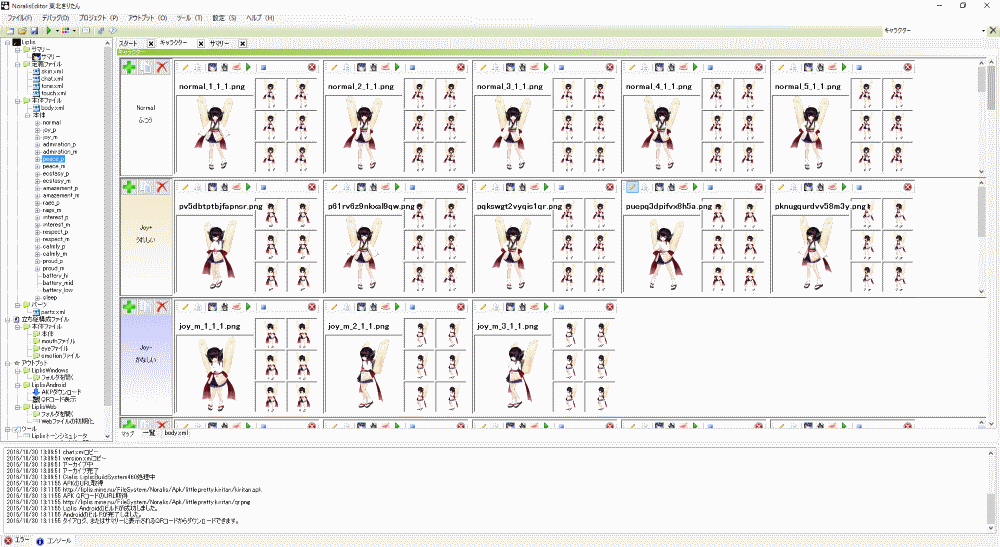Select the body.xml bottom tab

coord(176,433)
